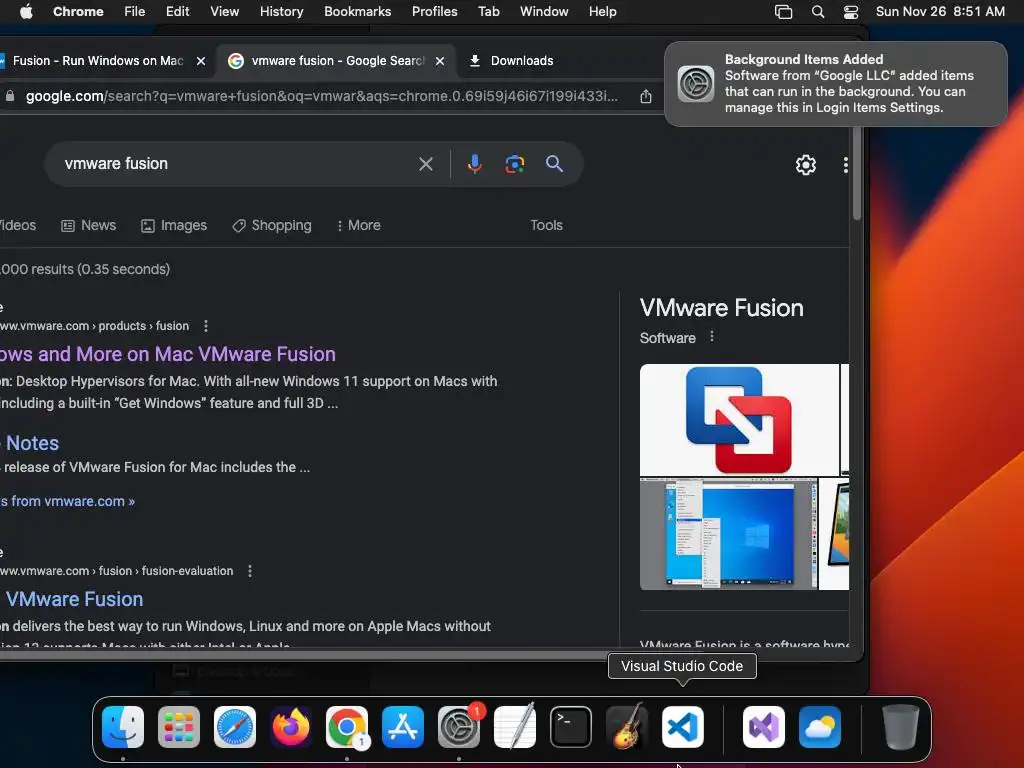This screenshot has width=1024, height=768.
Task: Launch Safari from the Dock
Action: [x=235, y=727]
